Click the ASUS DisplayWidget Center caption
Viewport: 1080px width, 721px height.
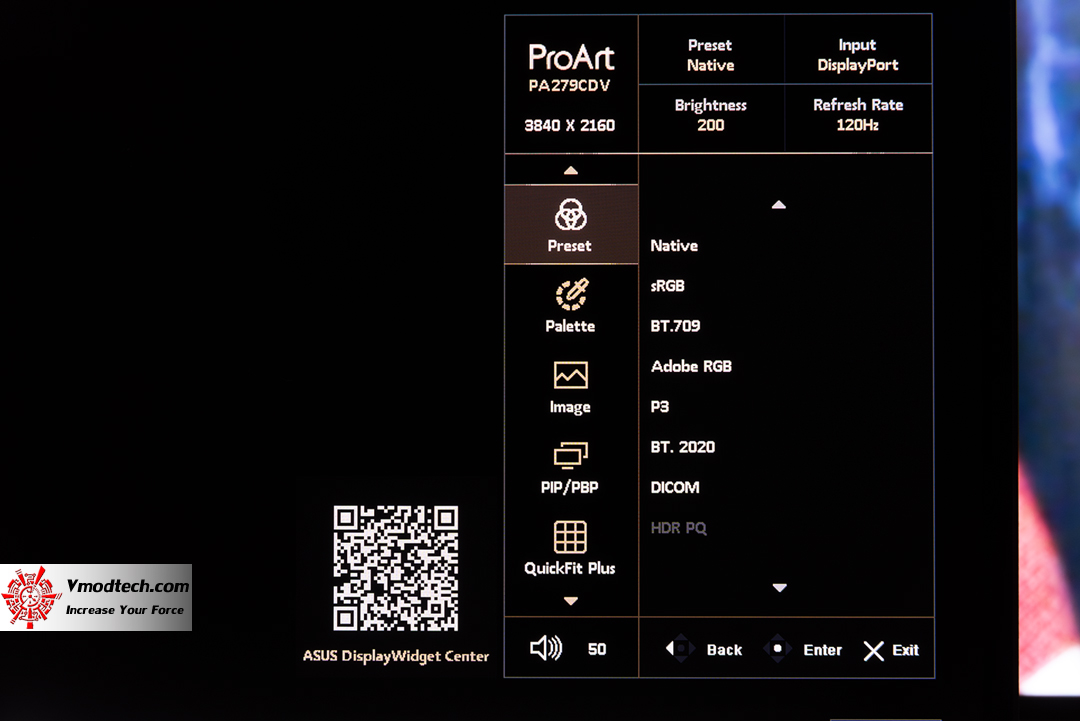[395, 656]
